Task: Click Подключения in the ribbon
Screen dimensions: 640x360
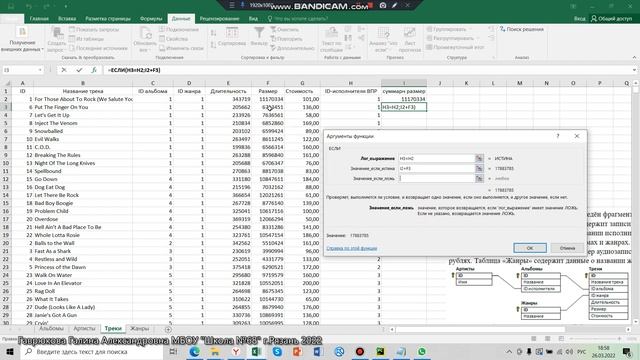Action: click(x=178, y=29)
